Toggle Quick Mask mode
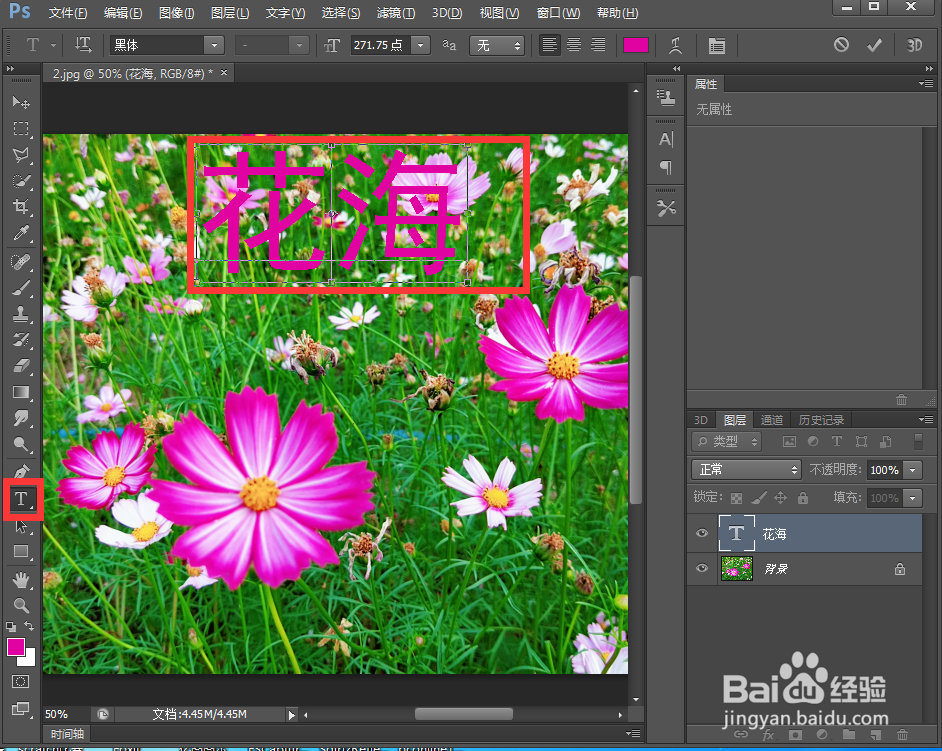The width and height of the screenshot is (942, 751). pos(20,681)
